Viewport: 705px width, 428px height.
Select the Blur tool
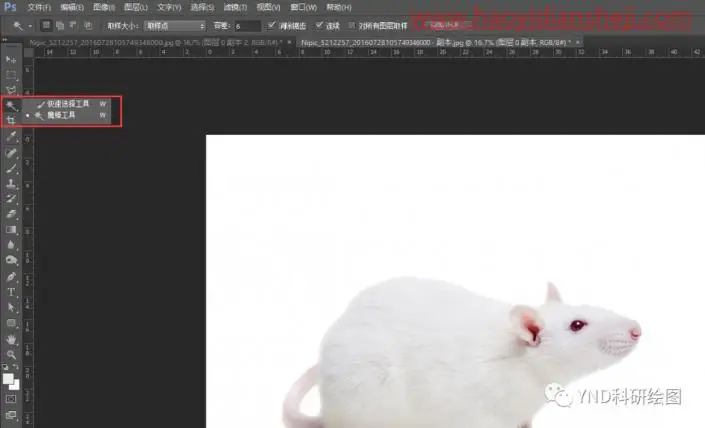pos(11,245)
